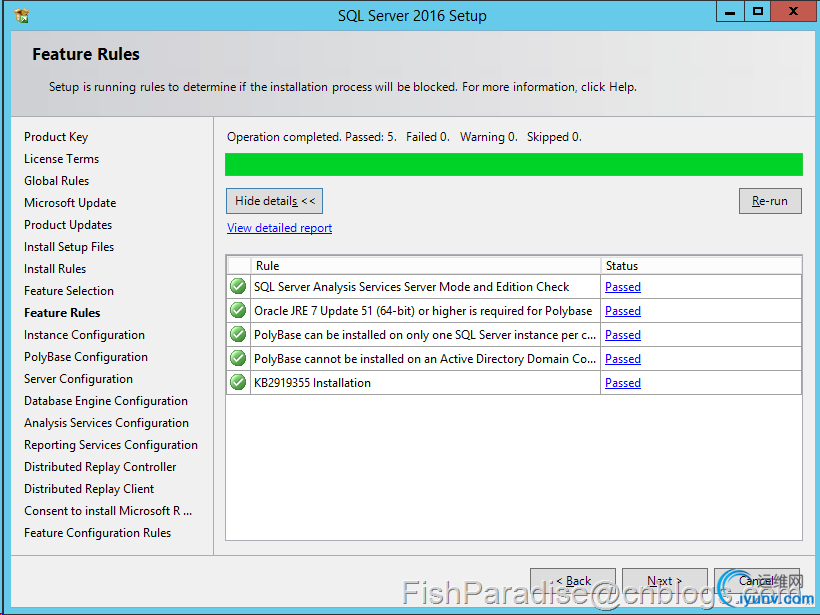Minimize the SQL Server 2016 Setup window
Image resolution: width=820 pixels, height=615 pixels.
[x=730, y=12]
